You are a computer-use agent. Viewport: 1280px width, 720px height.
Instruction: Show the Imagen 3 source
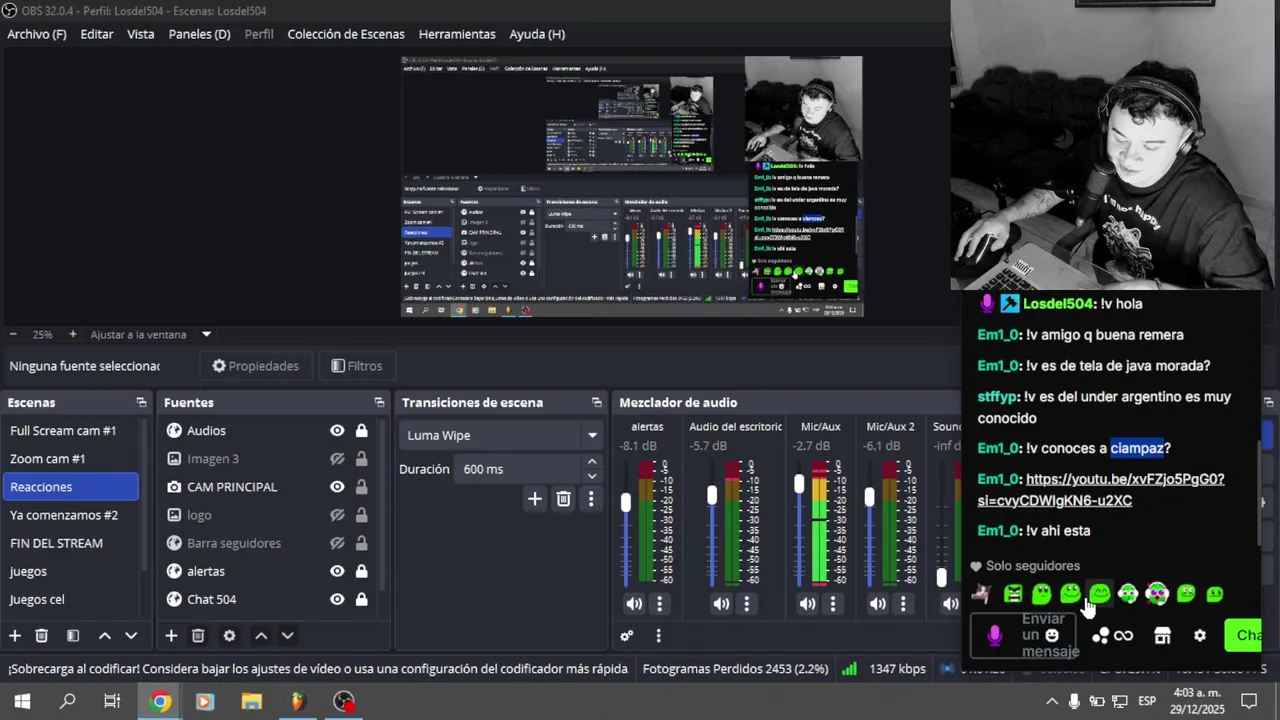[x=337, y=459]
